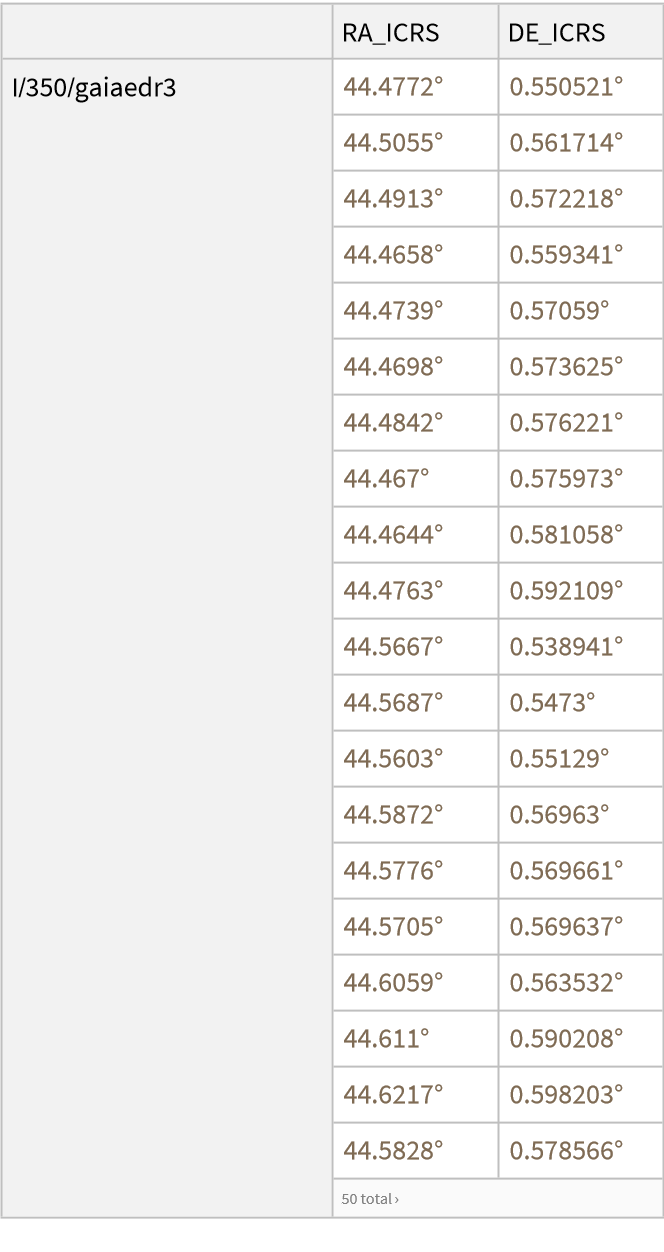
Task: Select DE cell 0.569637°
Action: pyautogui.click(x=566, y=927)
